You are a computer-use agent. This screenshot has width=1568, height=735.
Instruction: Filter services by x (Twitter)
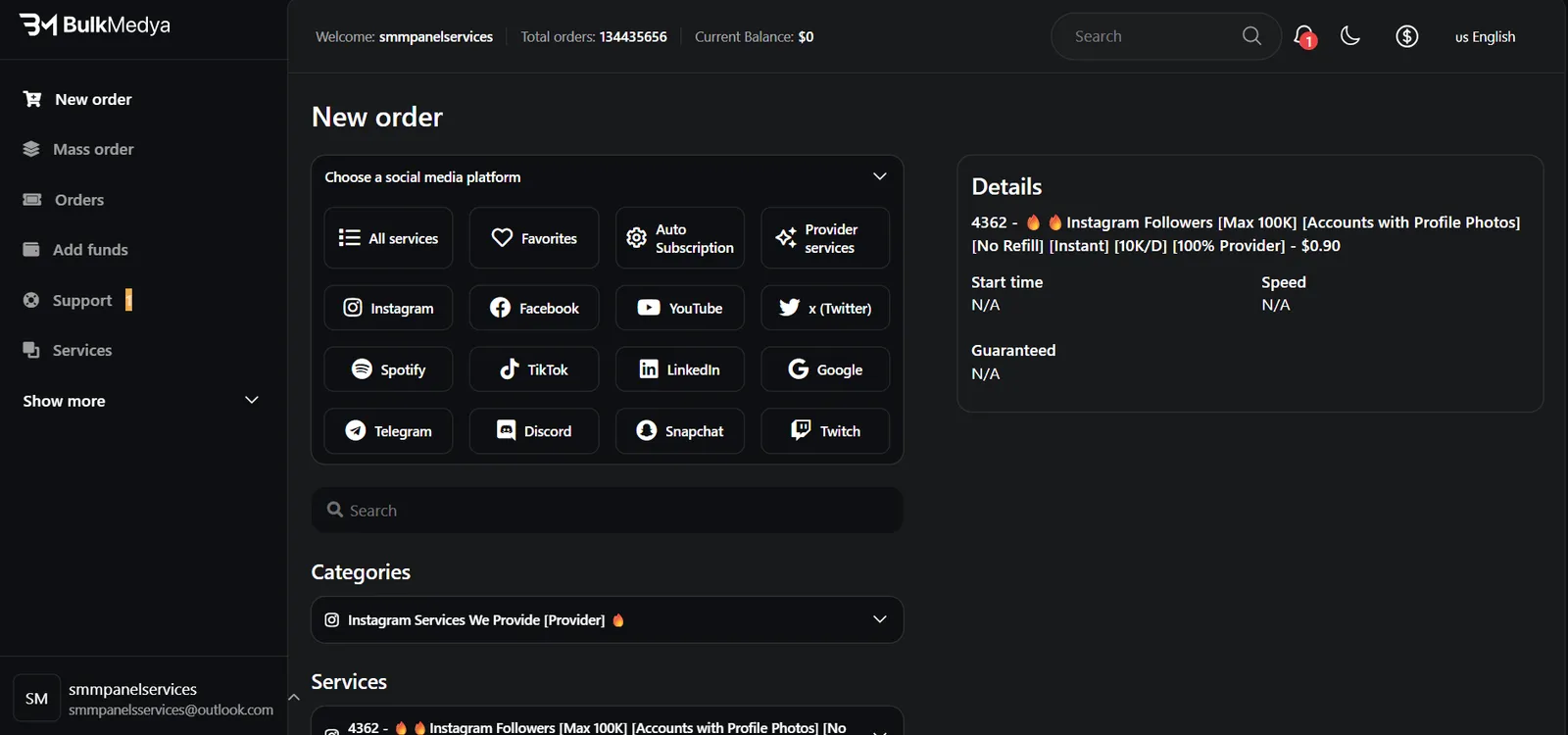coord(825,308)
